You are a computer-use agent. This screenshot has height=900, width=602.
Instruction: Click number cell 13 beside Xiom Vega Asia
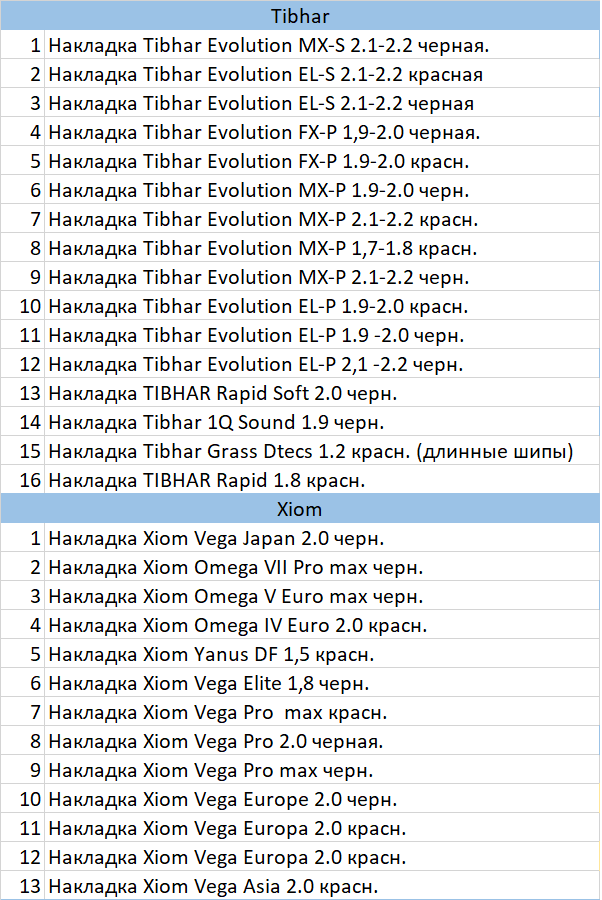(x=22, y=886)
